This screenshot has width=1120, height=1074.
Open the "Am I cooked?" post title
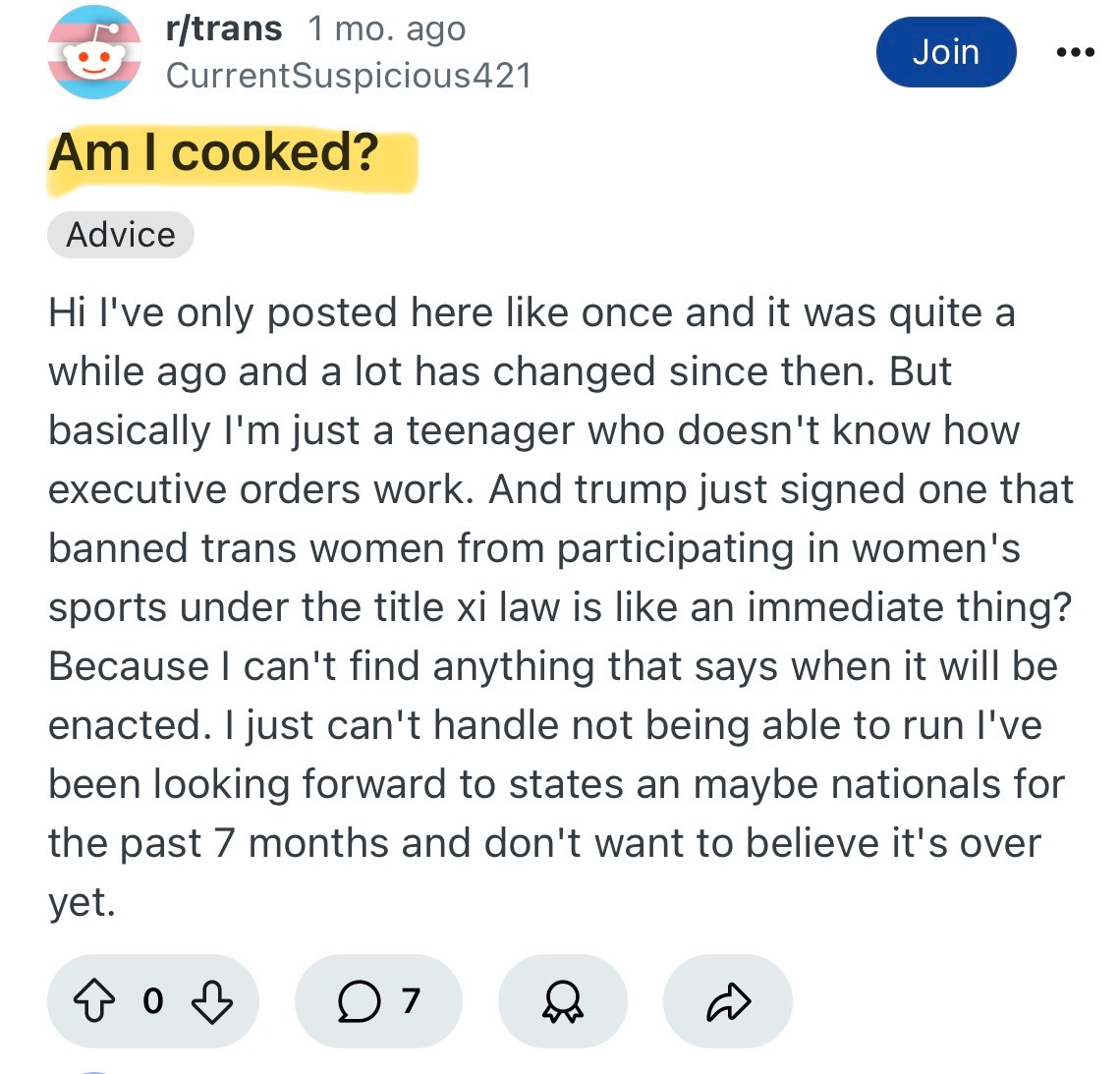(214, 153)
